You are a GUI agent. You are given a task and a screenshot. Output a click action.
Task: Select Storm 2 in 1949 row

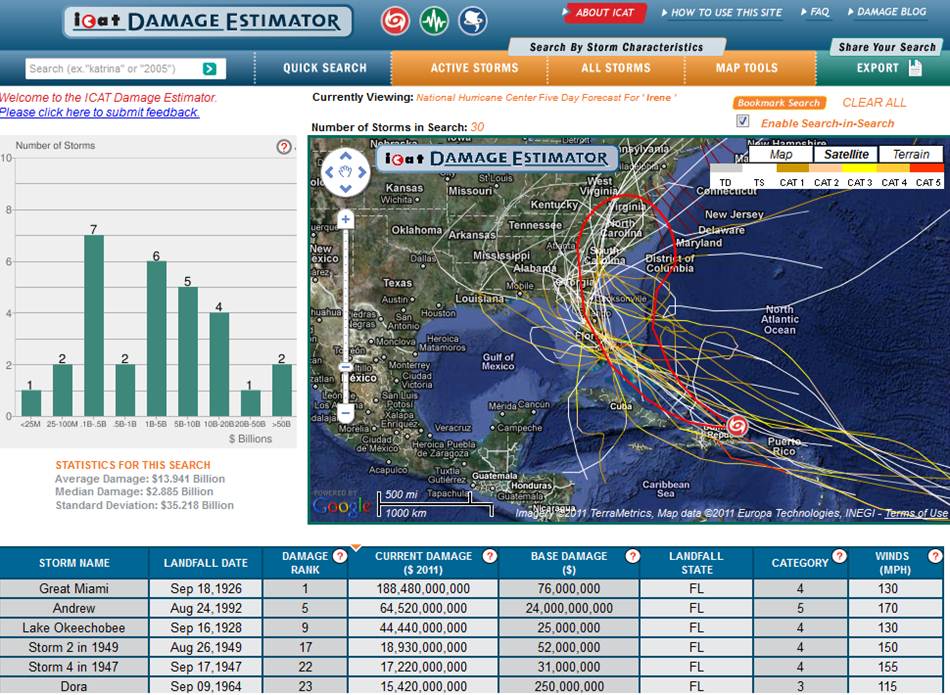pyautogui.click(x=471, y=647)
